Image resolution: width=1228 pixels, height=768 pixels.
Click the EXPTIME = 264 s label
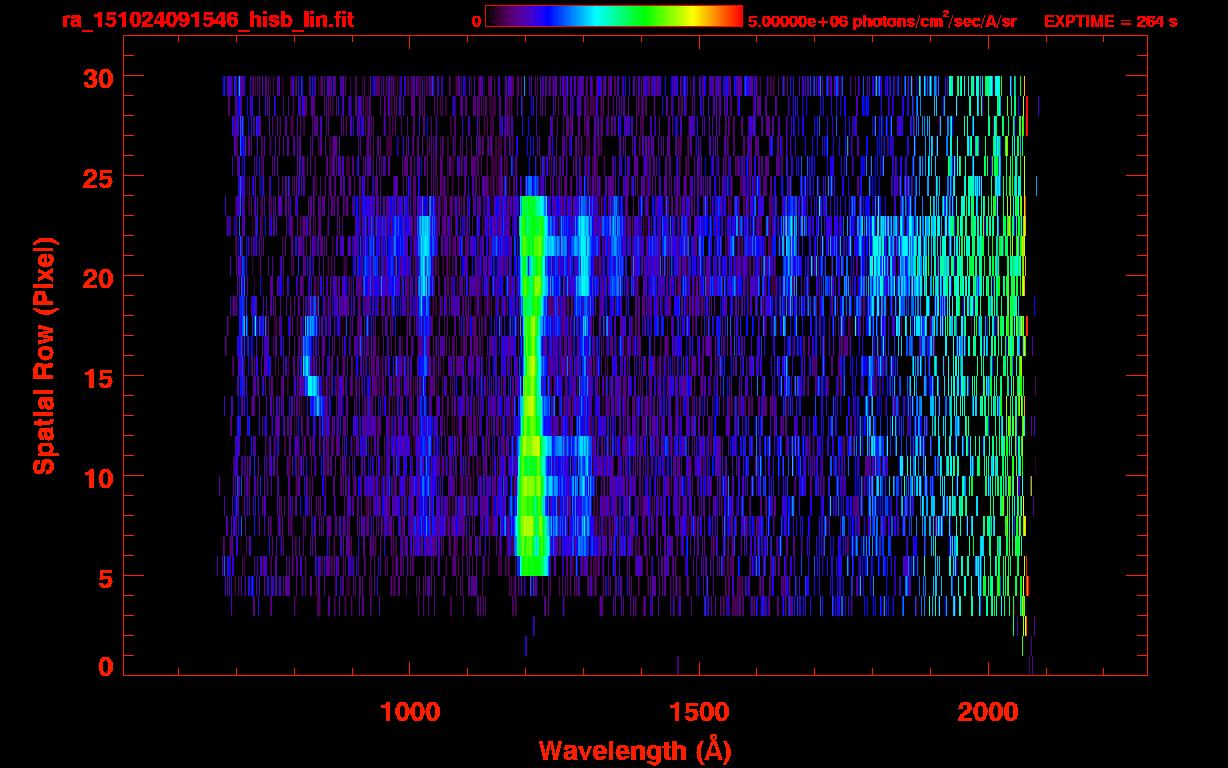click(1110, 21)
